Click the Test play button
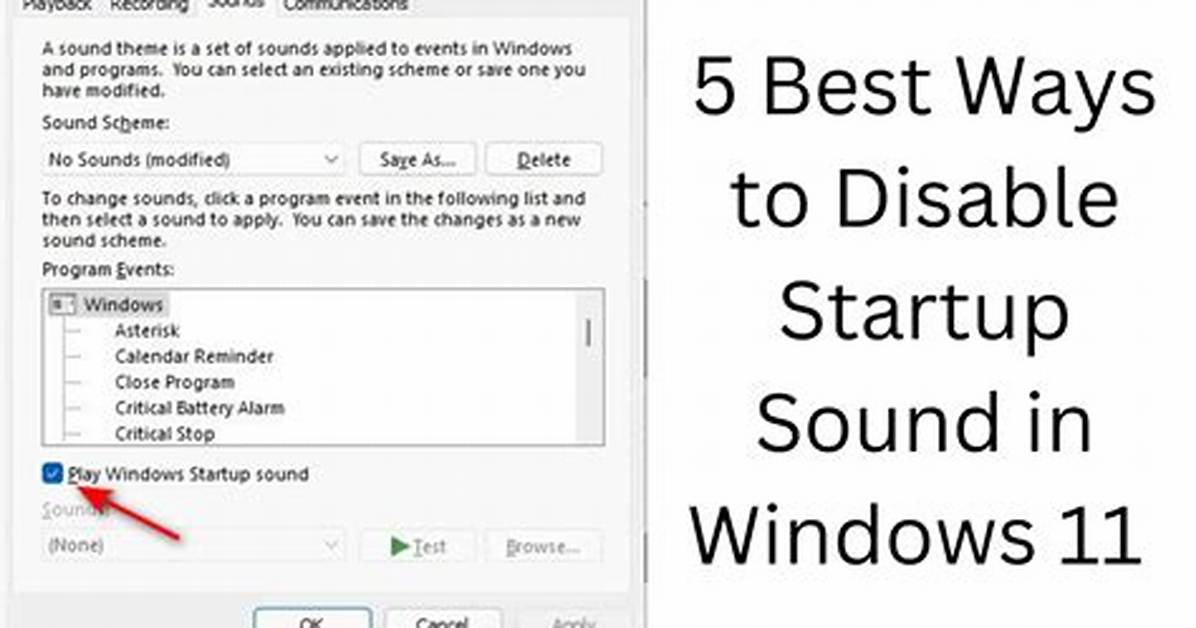1196x628 pixels. tap(417, 546)
